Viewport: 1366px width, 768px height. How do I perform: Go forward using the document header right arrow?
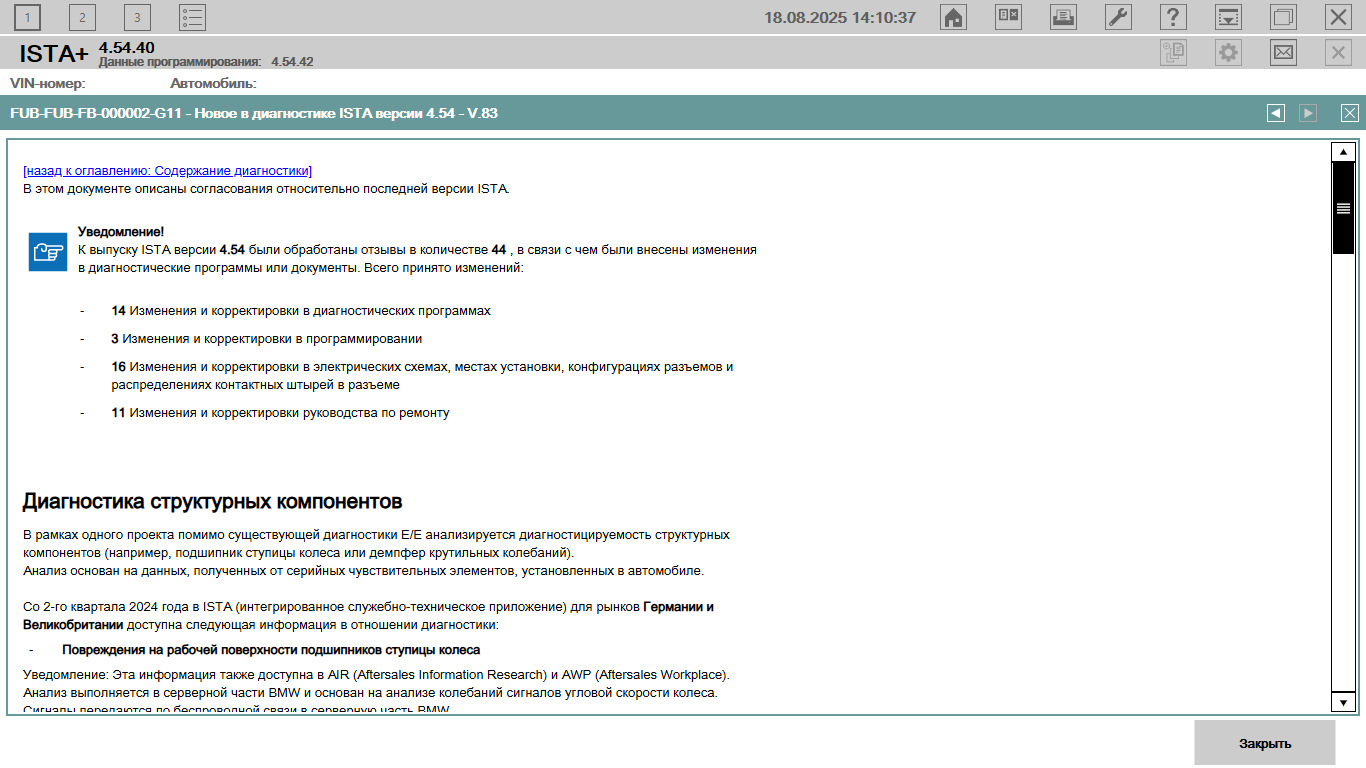1308,113
